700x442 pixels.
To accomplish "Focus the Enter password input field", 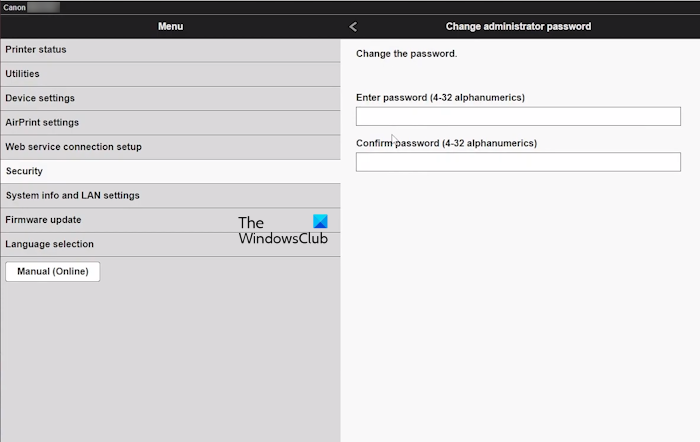I will pos(518,116).
